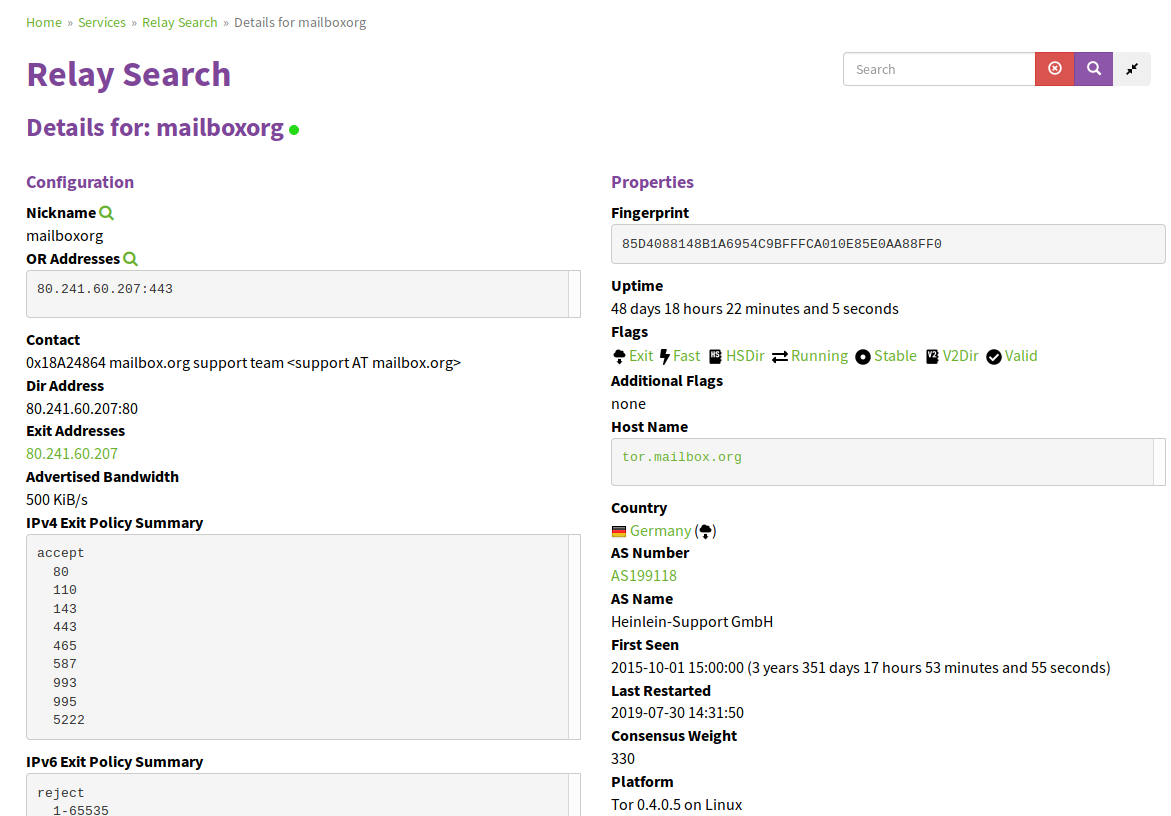Screen dimensions: 1171x816
Task: Click the tor.mailbox.org host name
Action: click(682, 457)
